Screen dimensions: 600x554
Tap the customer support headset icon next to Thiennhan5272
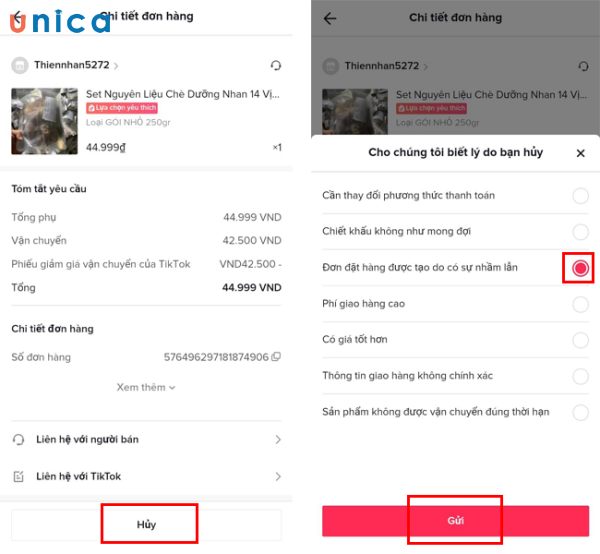coord(276,65)
